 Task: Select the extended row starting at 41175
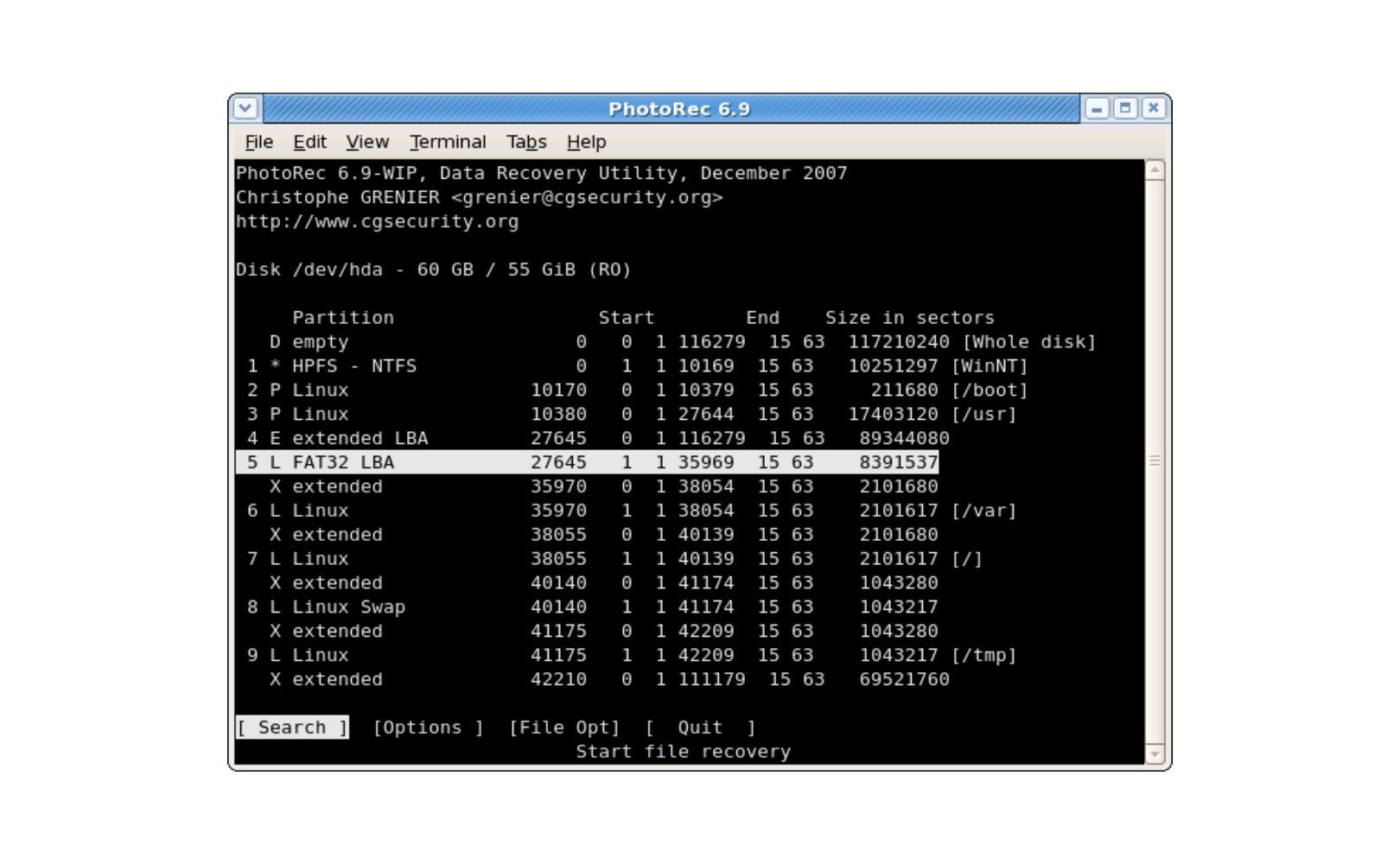[604, 632]
